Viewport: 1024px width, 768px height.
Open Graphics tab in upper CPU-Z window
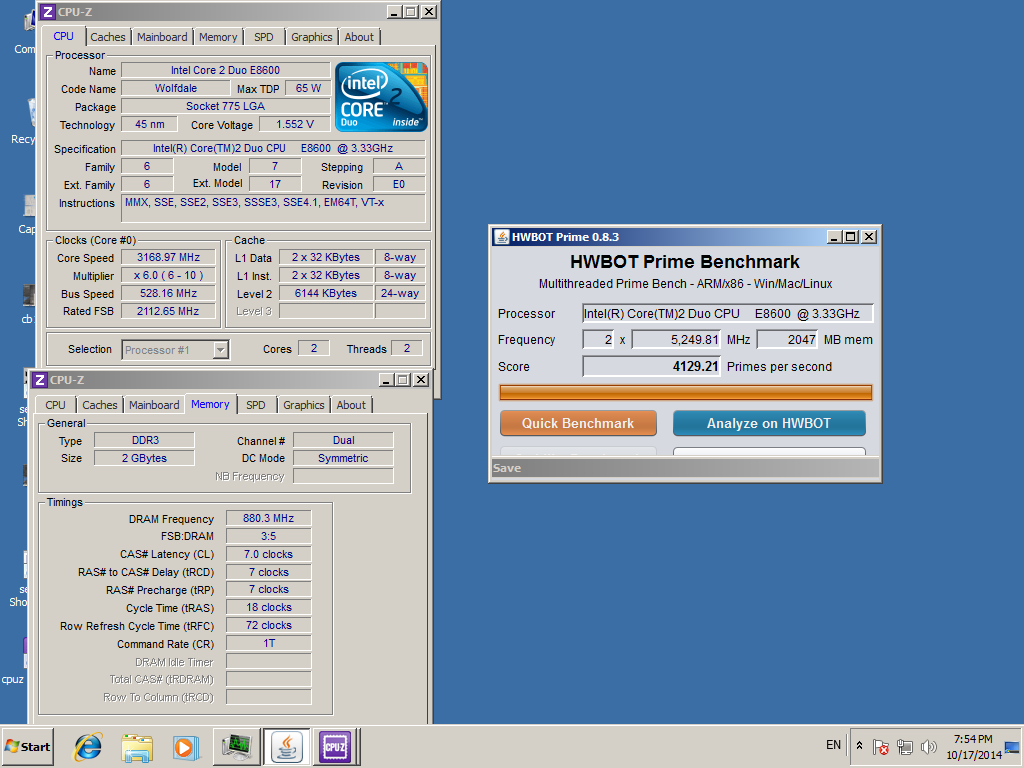(x=312, y=37)
